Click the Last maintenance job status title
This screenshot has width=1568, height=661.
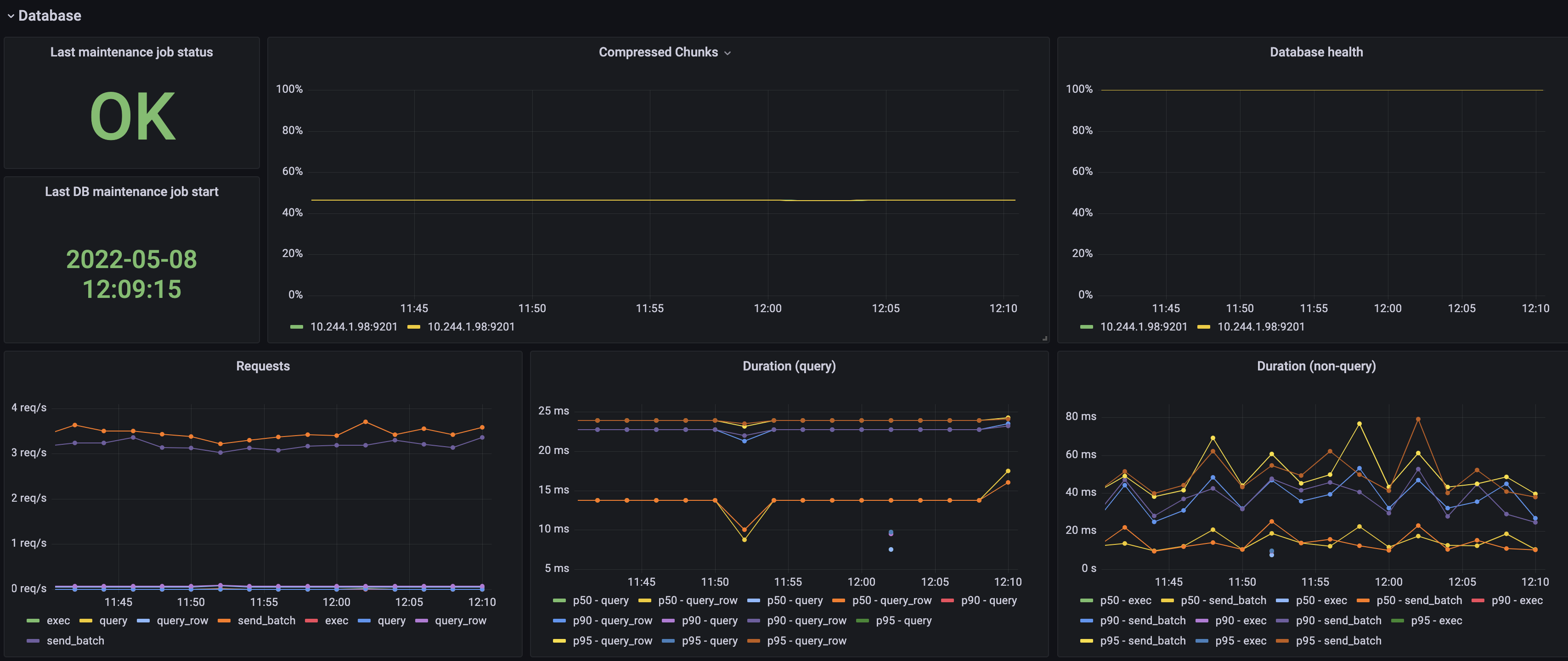(x=131, y=52)
